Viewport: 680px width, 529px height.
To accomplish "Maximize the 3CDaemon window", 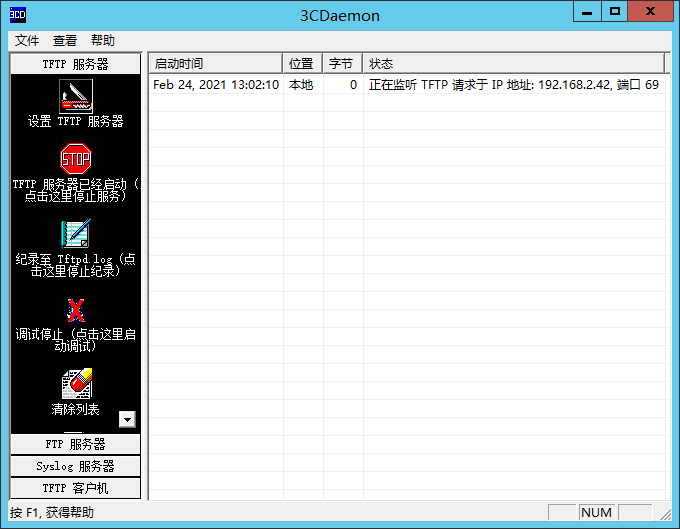I will click(615, 12).
